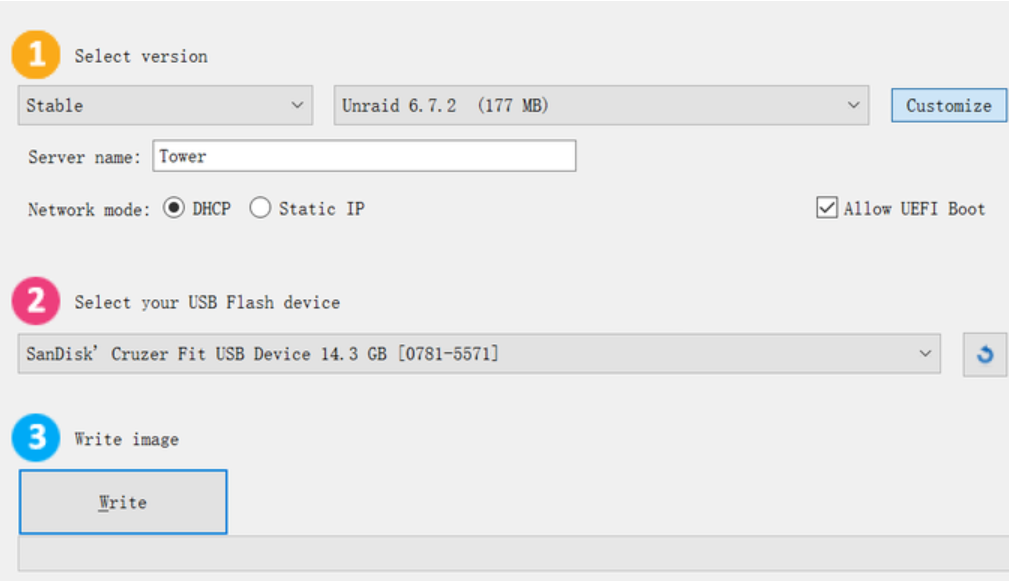Choose the Static IP radio option
1009x581 pixels.
pos(261,209)
